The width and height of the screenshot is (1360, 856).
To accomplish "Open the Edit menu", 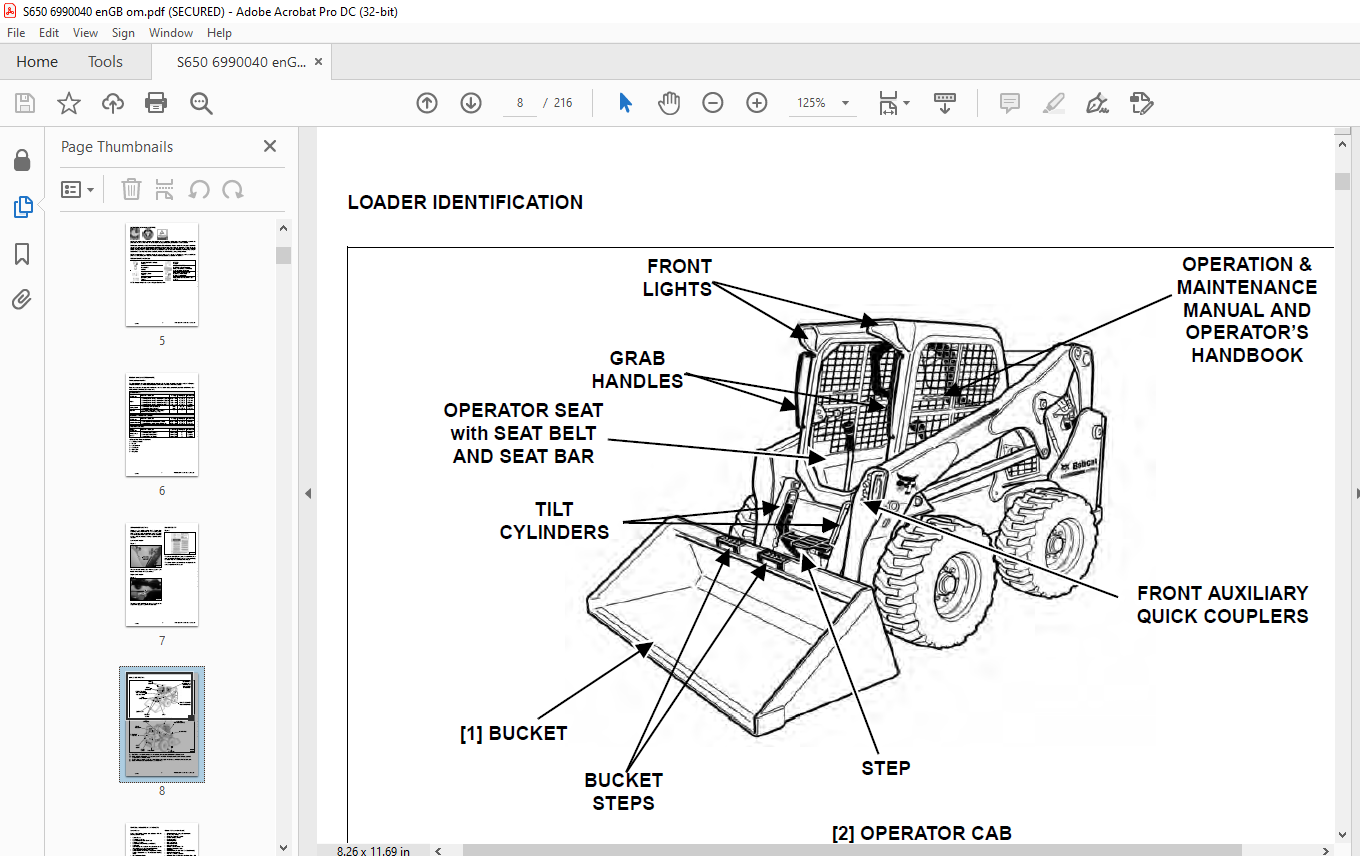I will (x=49, y=33).
